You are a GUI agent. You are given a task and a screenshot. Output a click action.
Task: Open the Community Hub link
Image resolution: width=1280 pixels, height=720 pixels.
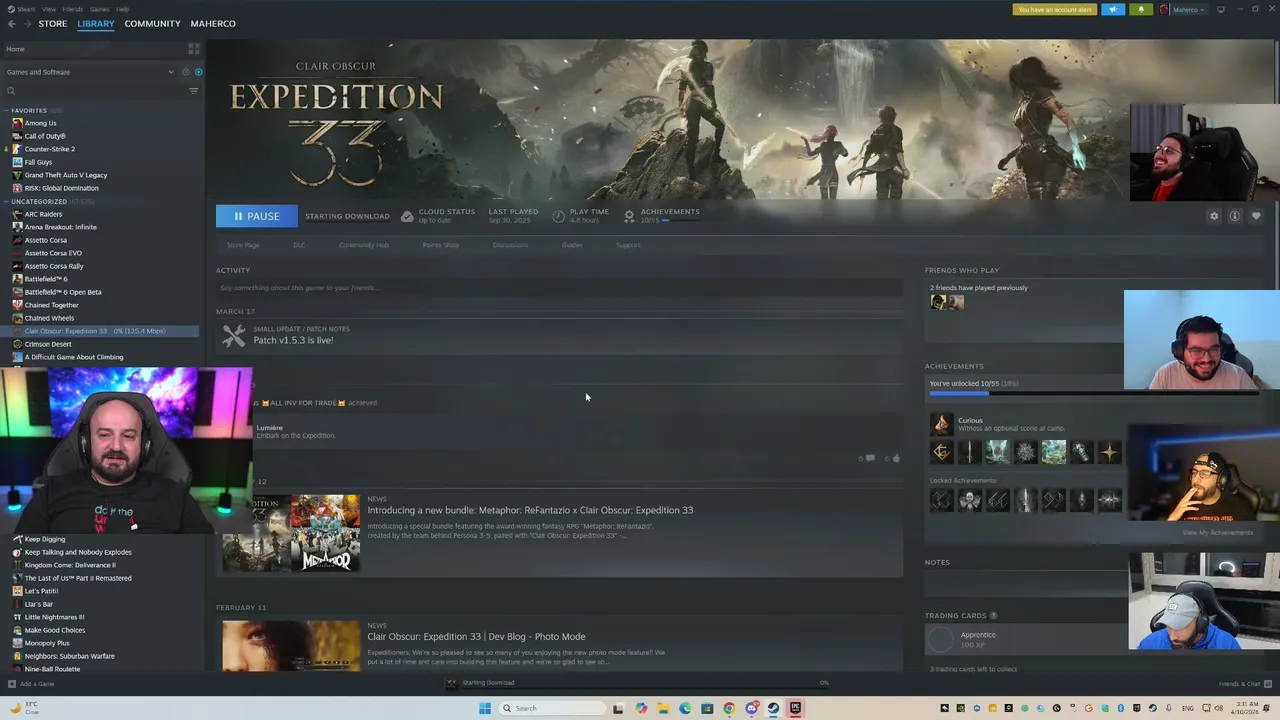(x=364, y=245)
